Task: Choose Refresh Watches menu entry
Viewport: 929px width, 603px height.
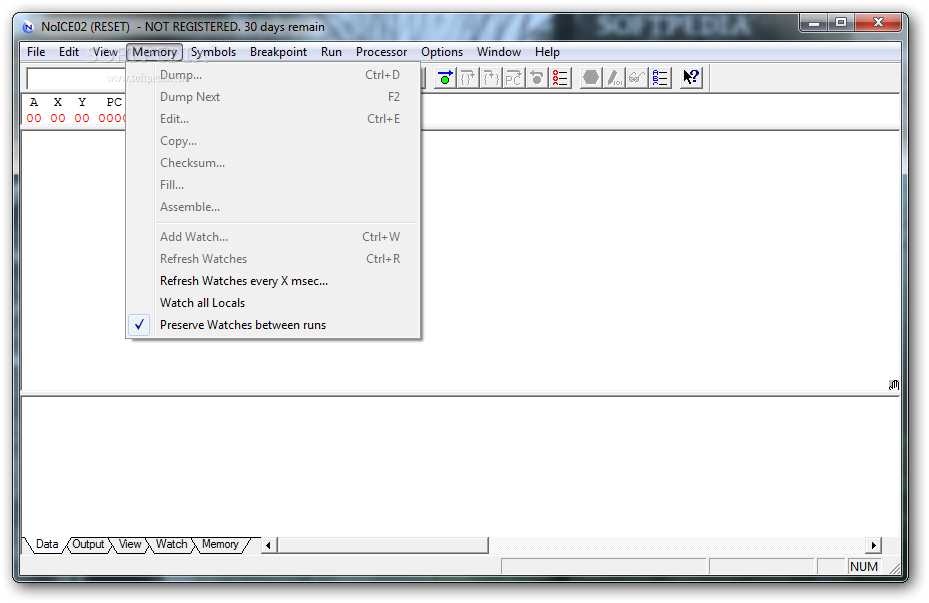Action: pos(273,259)
